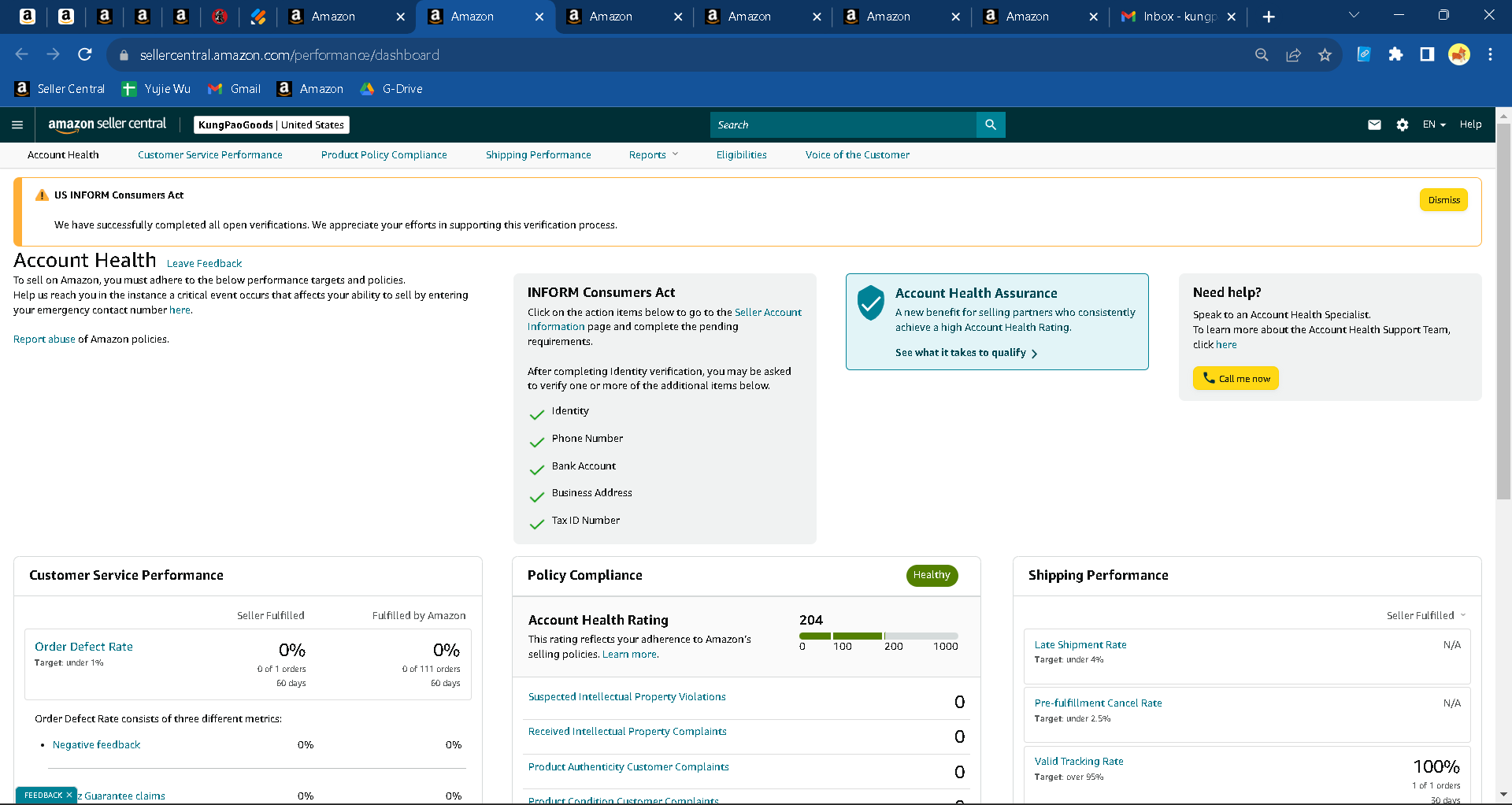Bookmark this page with the star icon
Image resolution: width=1512 pixels, height=805 pixels.
point(1325,54)
